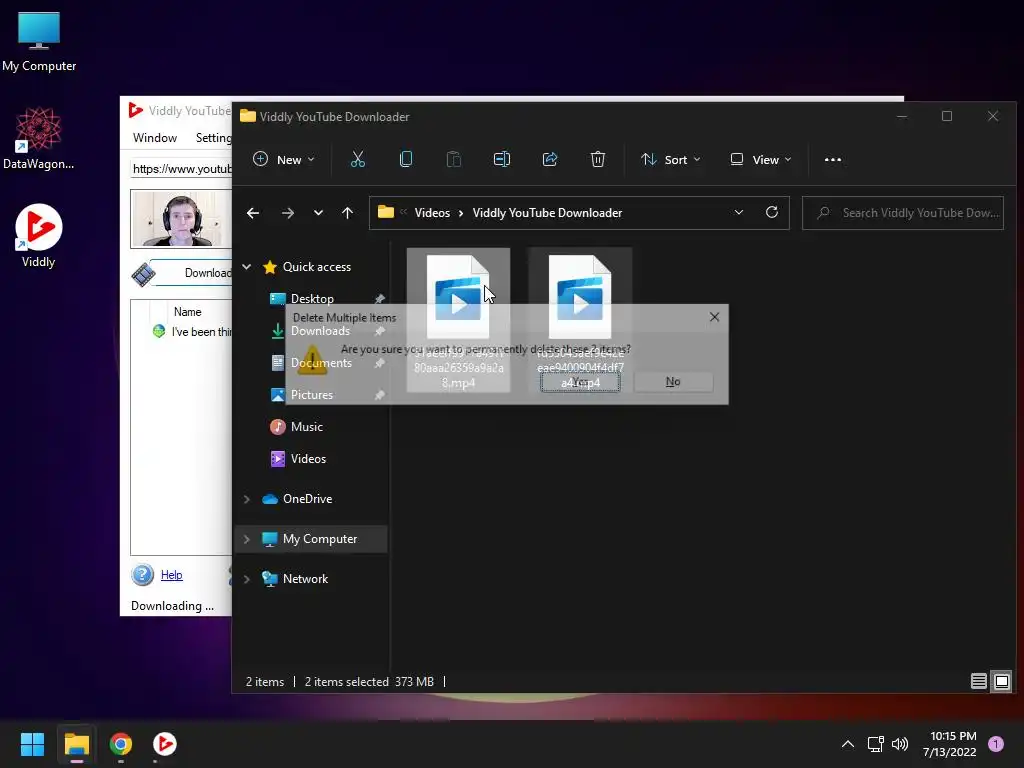Show hidden tray icons chevron
Screen dimensions: 1024x768
point(848,744)
